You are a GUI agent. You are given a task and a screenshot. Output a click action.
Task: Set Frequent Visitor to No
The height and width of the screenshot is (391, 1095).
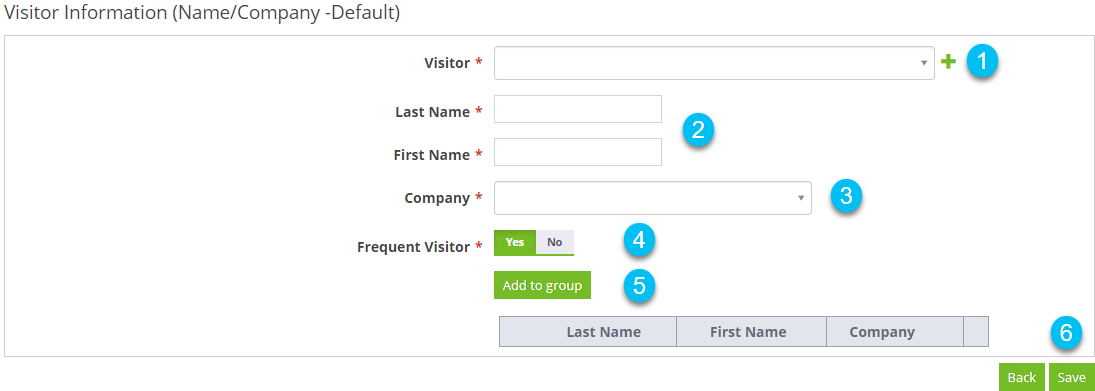[x=554, y=242]
